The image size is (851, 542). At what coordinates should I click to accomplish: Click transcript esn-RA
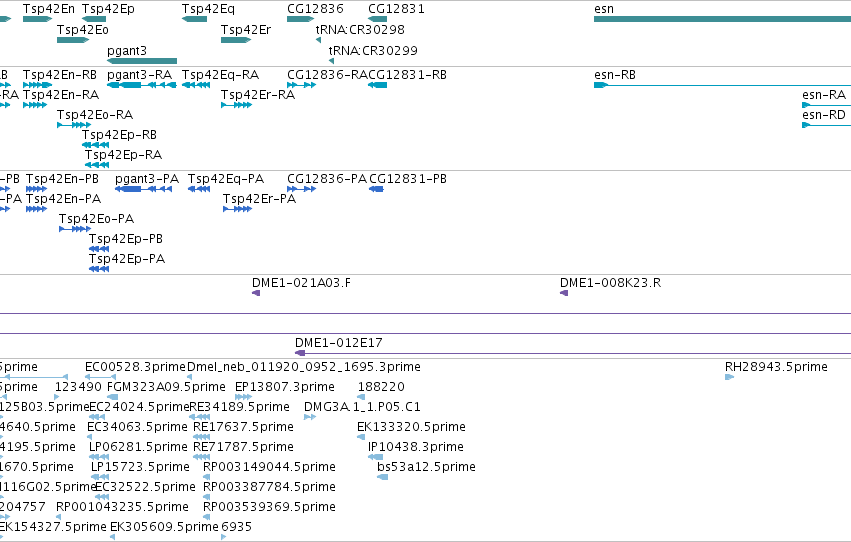click(827, 105)
